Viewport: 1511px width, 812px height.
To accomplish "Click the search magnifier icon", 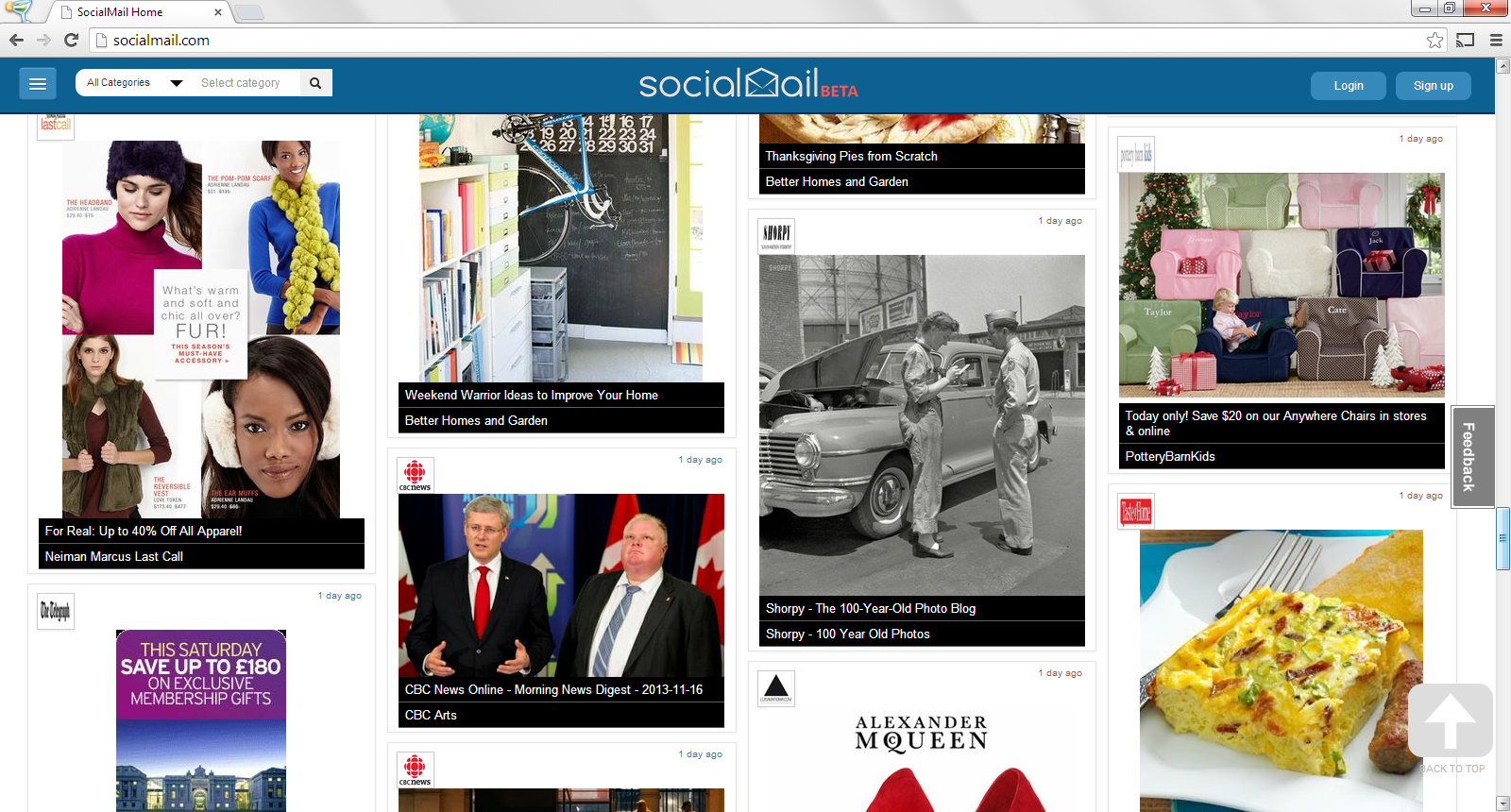I will click(x=315, y=83).
